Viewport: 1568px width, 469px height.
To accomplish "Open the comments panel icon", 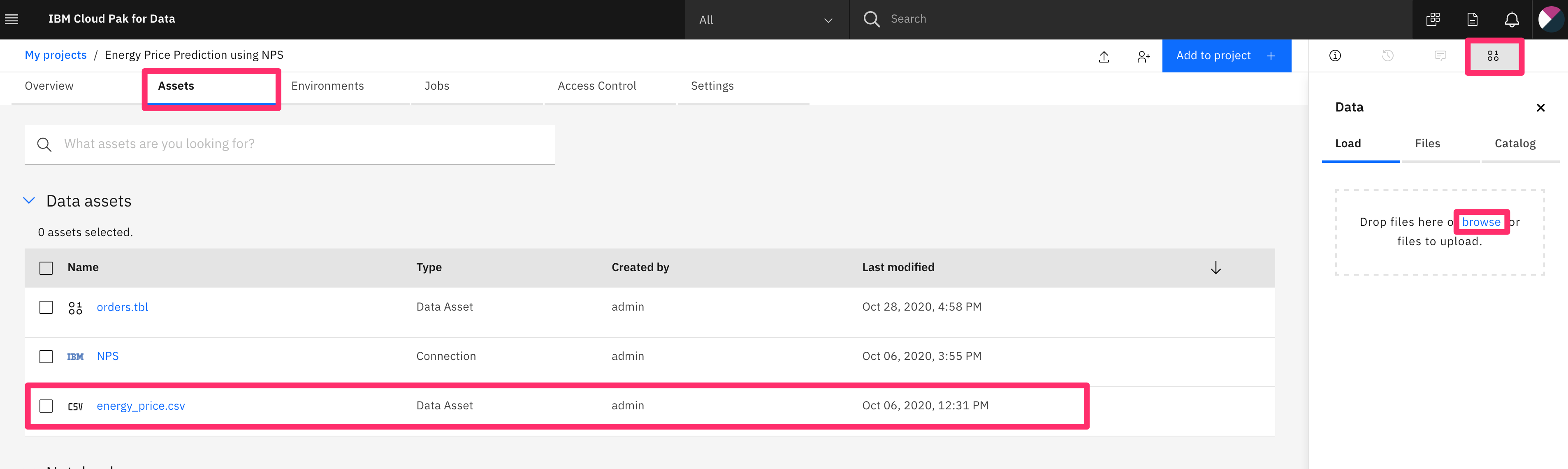I will point(1440,56).
